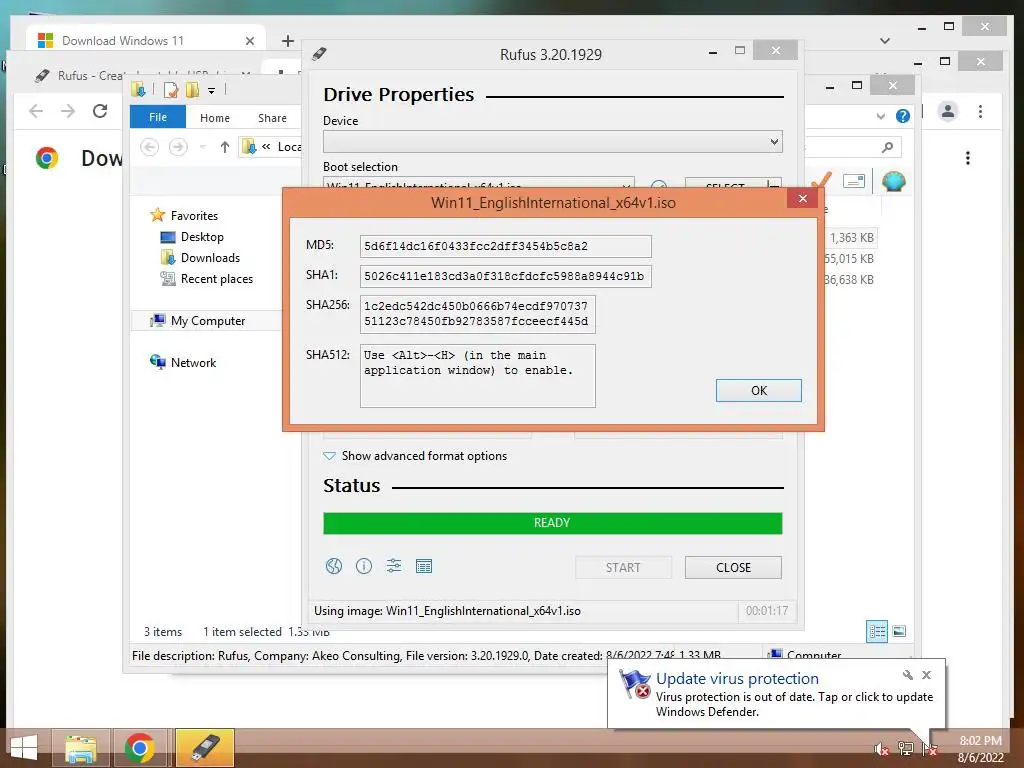Click Explorer search magnifier icon
This screenshot has height=768, width=1024.
[x=887, y=147]
